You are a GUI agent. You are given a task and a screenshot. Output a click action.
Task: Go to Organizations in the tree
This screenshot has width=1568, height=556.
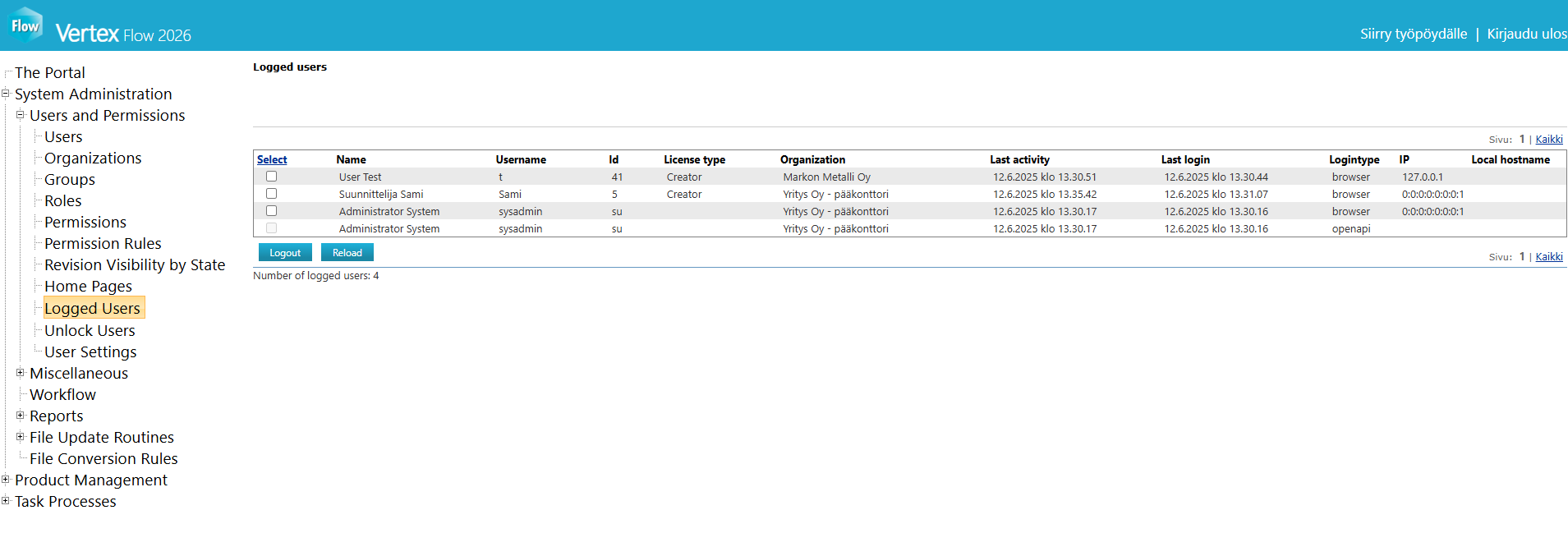(93, 158)
